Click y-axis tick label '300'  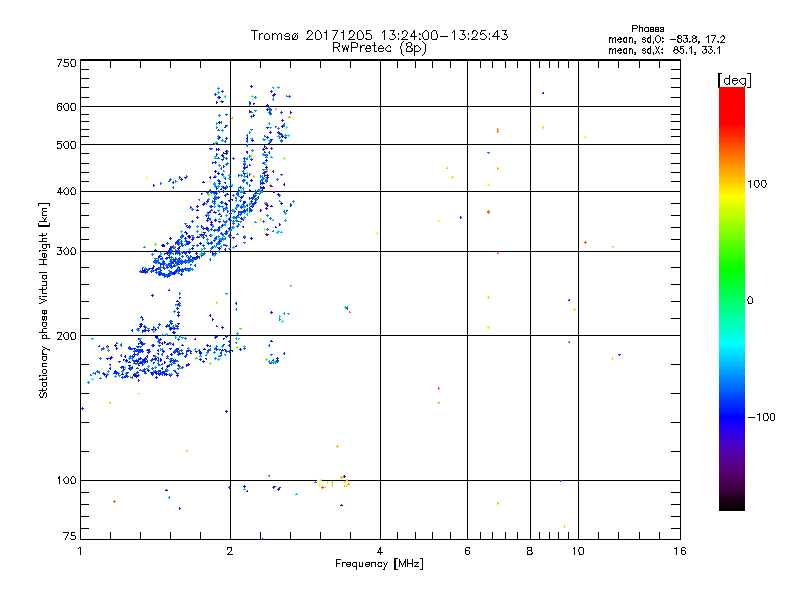pos(66,252)
